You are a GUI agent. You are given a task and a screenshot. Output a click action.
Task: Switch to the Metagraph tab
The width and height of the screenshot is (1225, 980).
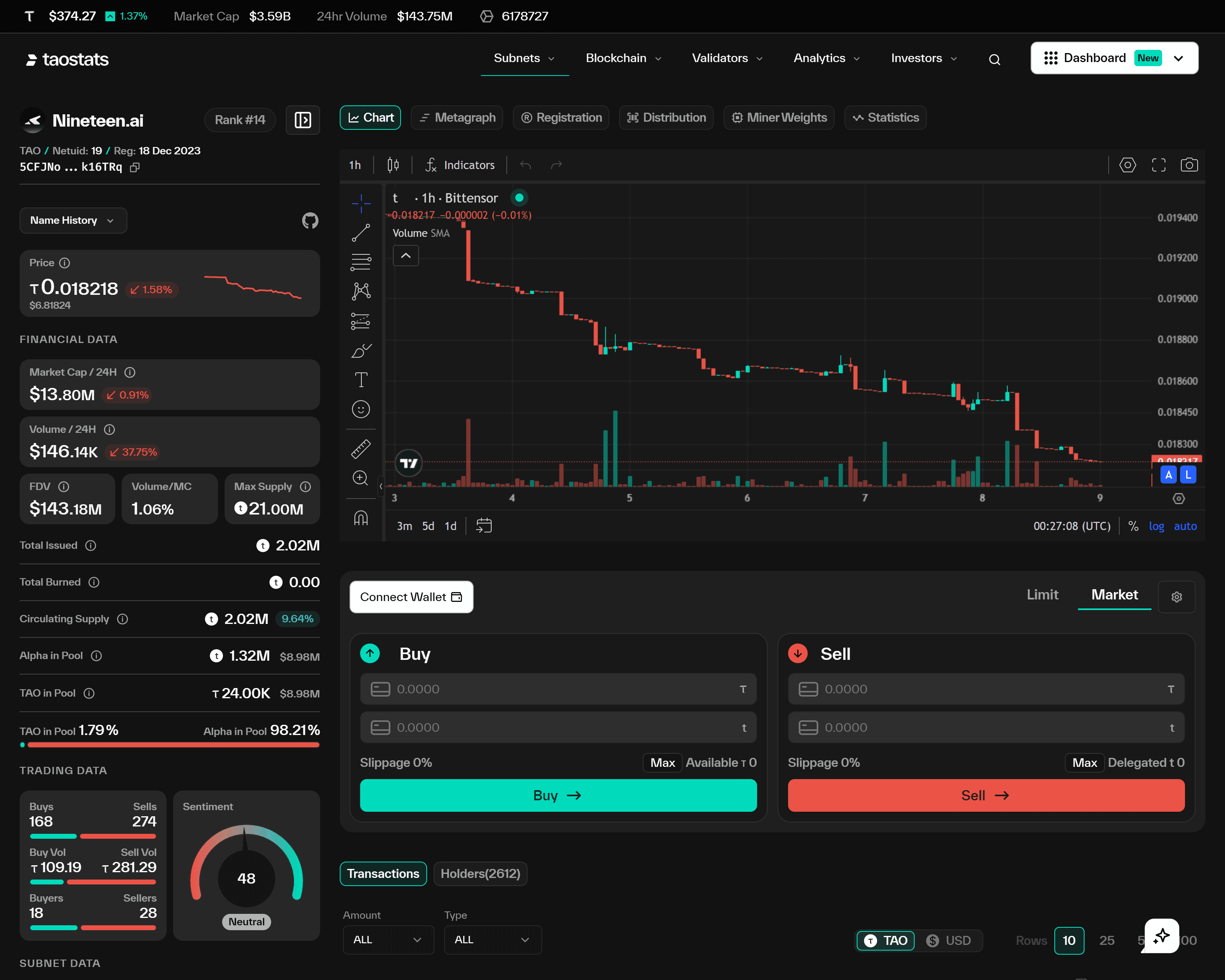pyautogui.click(x=457, y=118)
